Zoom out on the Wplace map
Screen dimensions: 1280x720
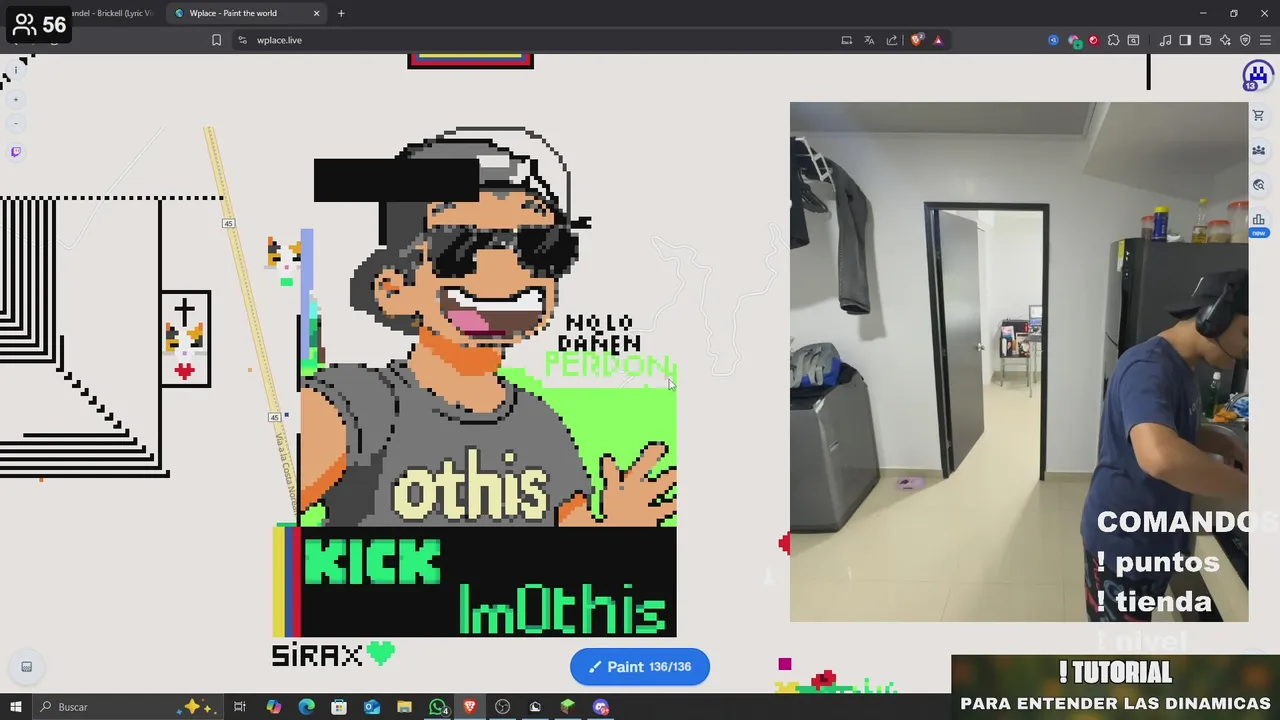pyautogui.click(x=16, y=123)
